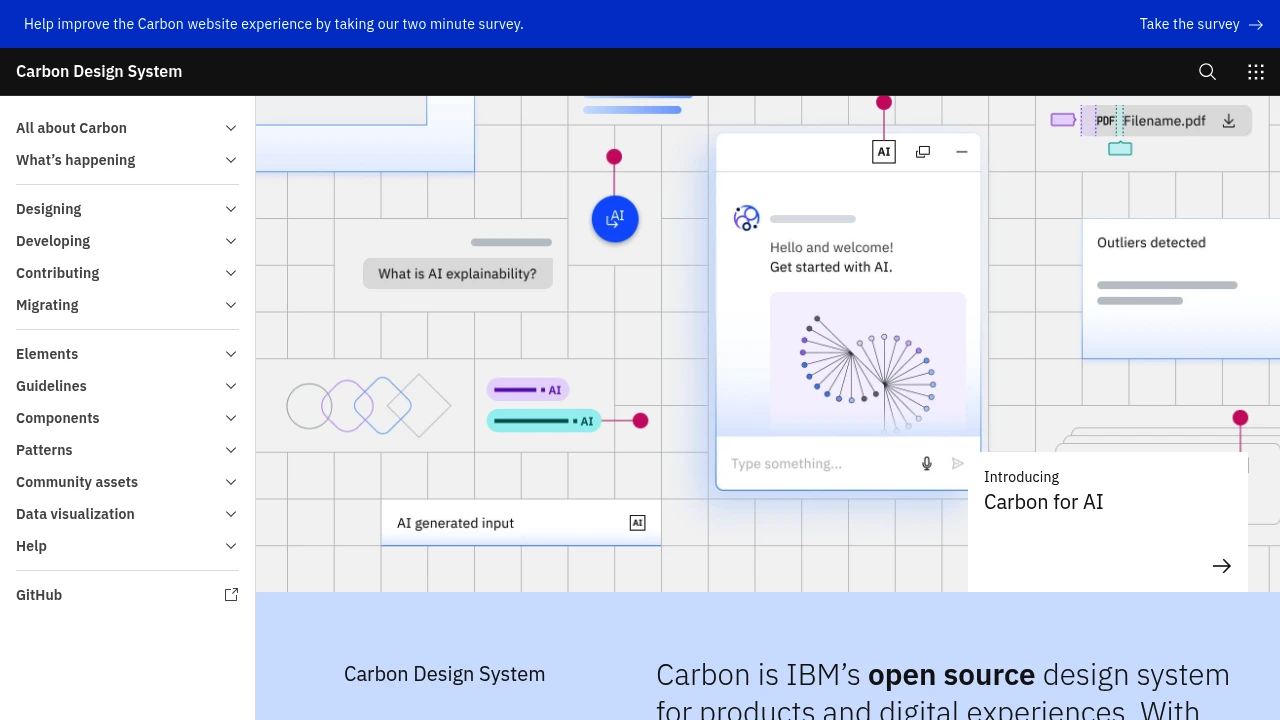The image size is (1280, 720).
Task: Expand the Designing menu chevron
Action: [x=231, y=209]
